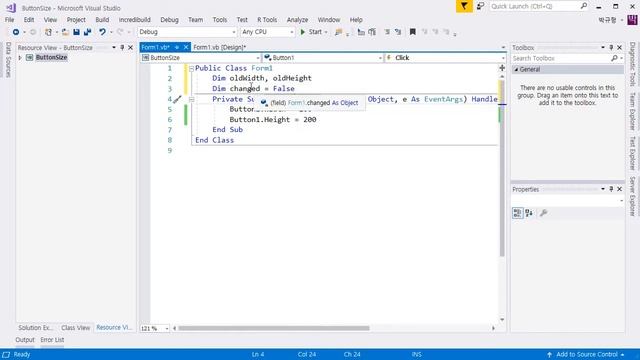Click the Search Toolbox magnifier icon
The image size is (640, 360).
[x=614, y=58]
